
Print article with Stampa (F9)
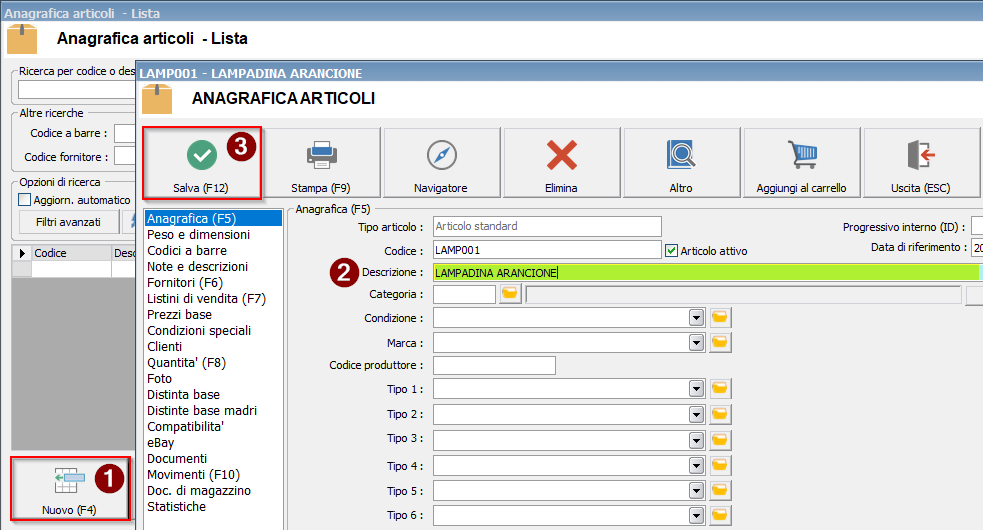[321, 163]
